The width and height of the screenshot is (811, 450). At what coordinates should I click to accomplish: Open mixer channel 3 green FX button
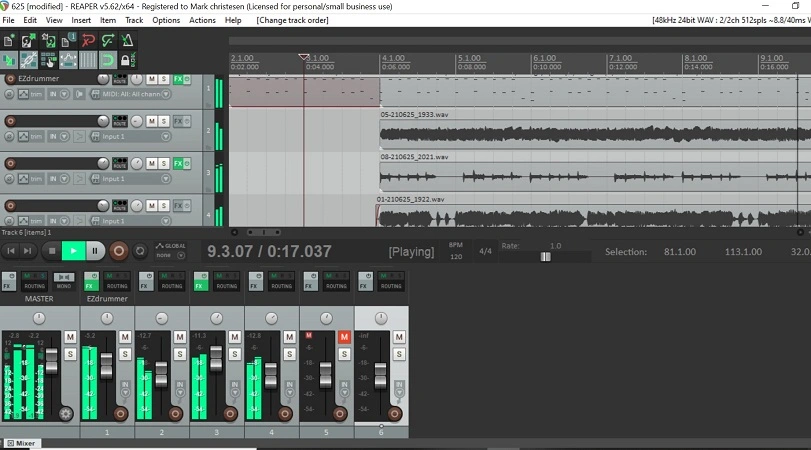[x=201, y=281]
